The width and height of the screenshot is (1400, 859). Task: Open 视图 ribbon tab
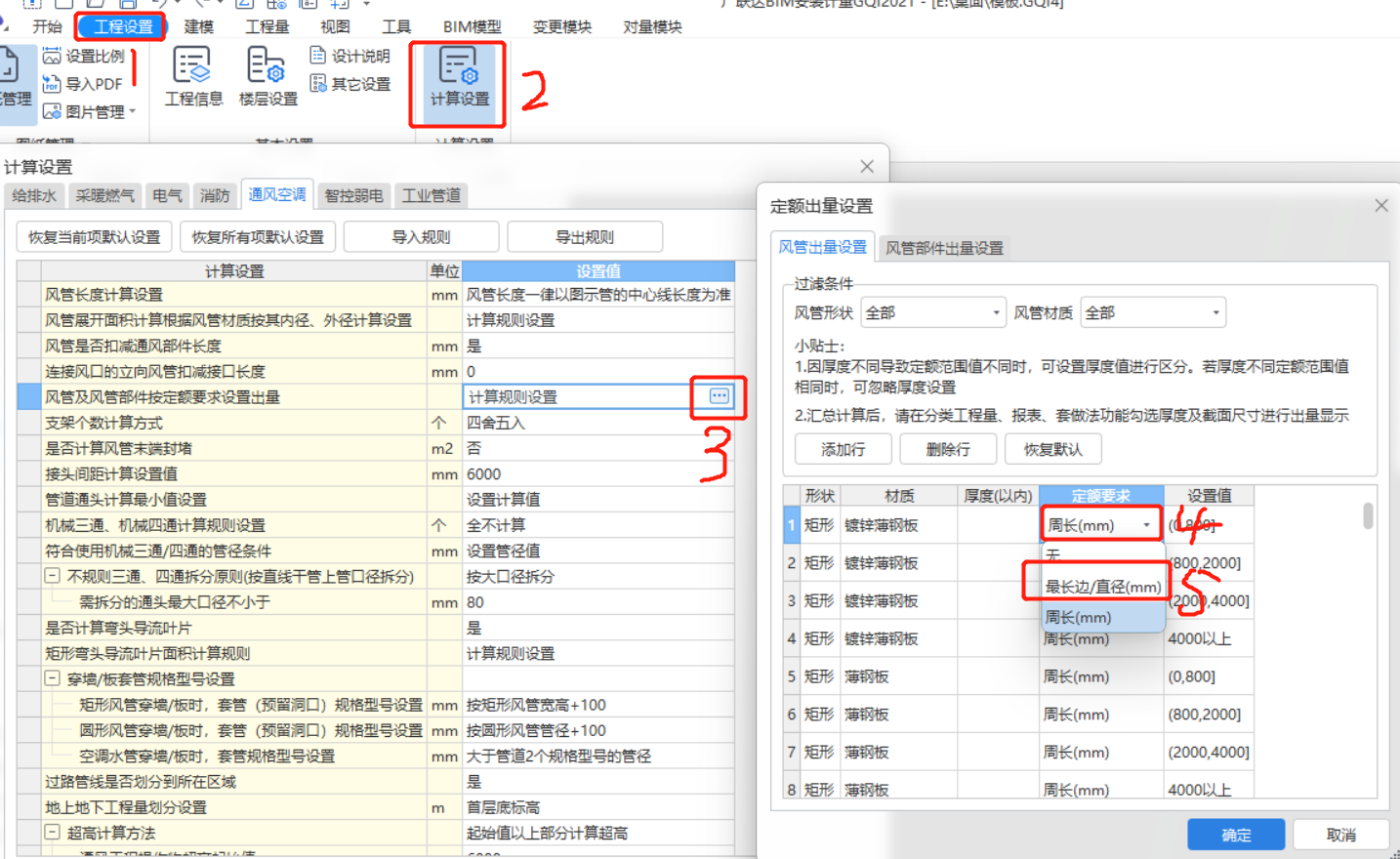pyautogui.click(x=335, y=26)
